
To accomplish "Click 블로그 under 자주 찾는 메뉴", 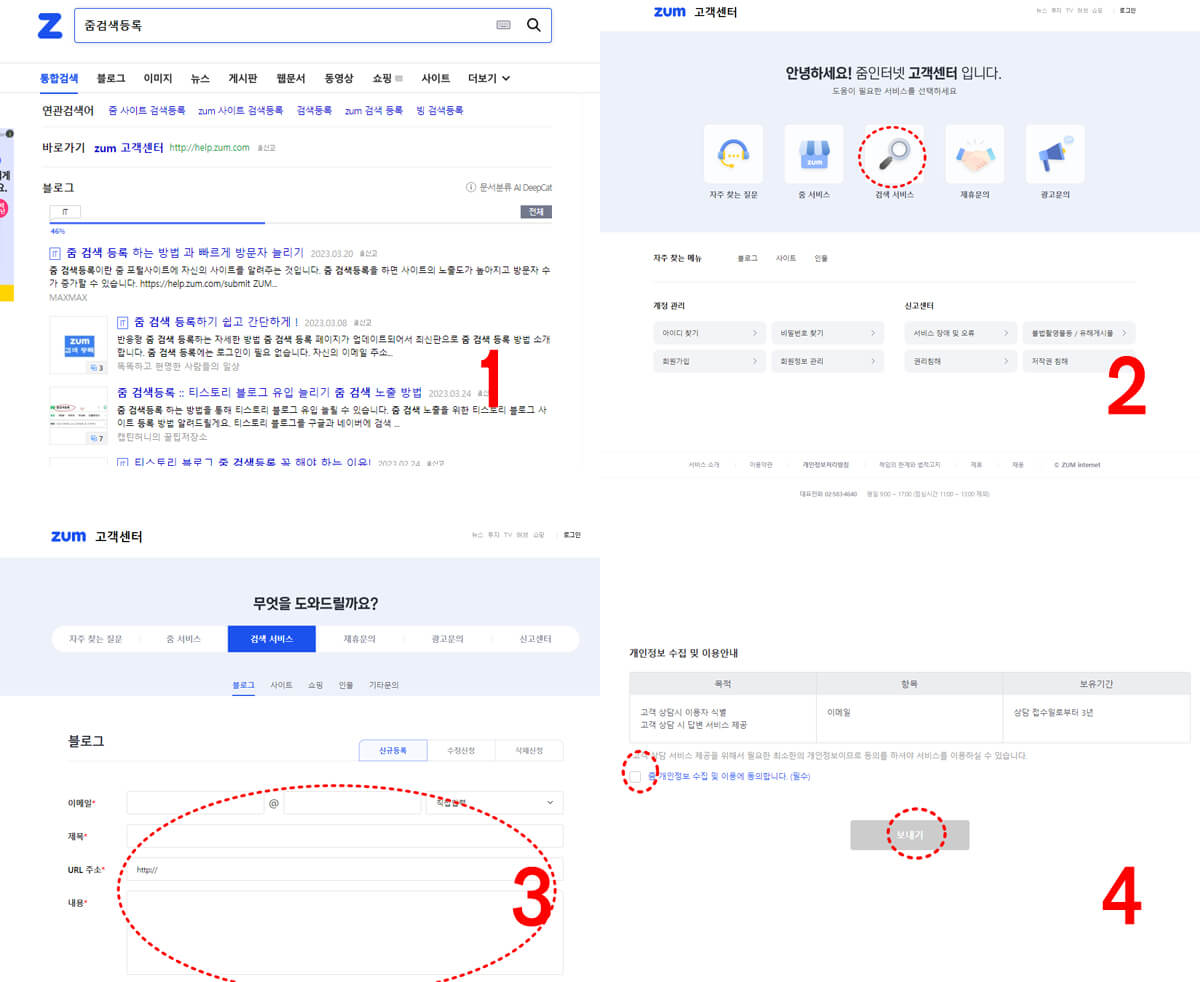I will point(747,258).
